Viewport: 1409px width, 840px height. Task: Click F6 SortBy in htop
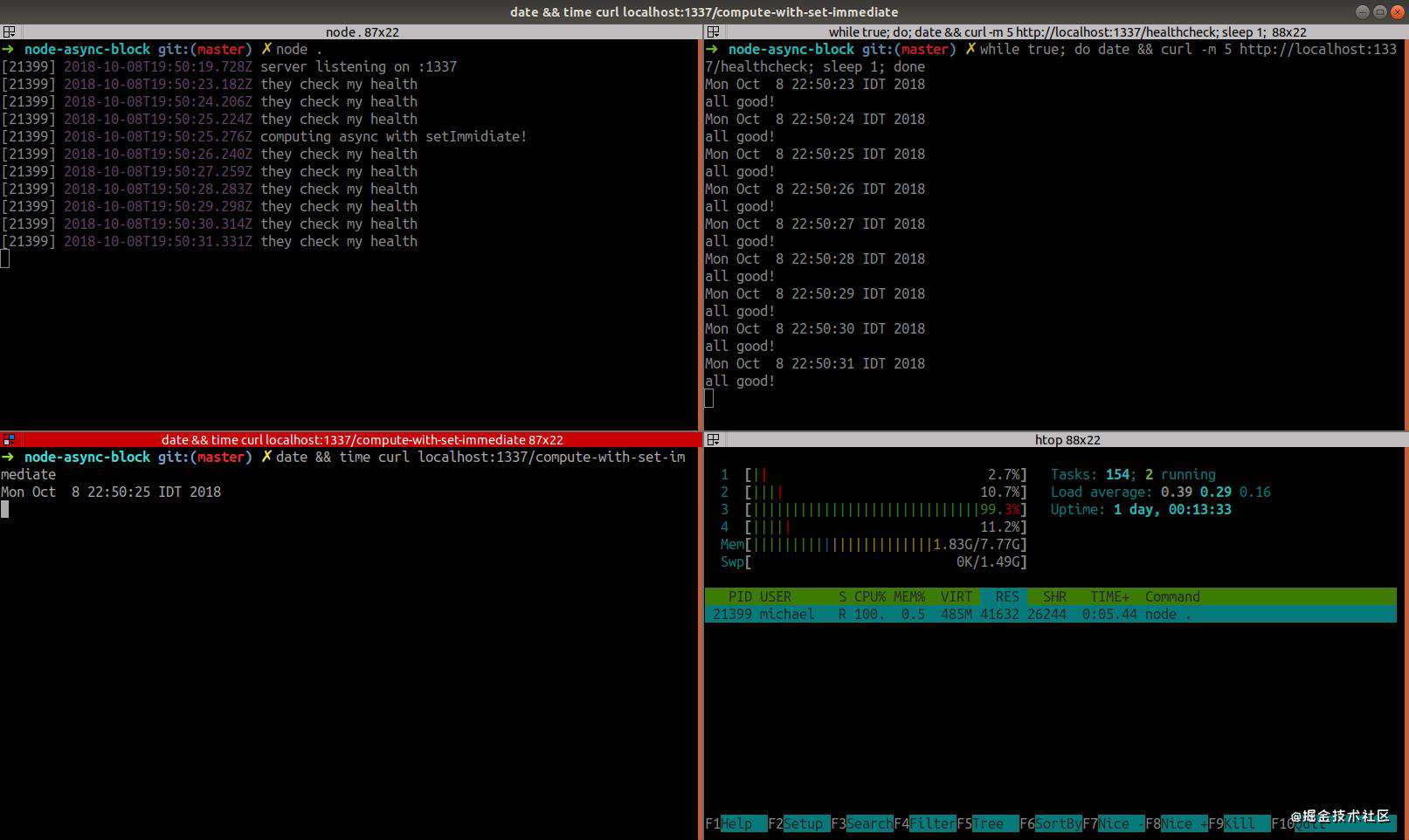[x=1051, y=823]
